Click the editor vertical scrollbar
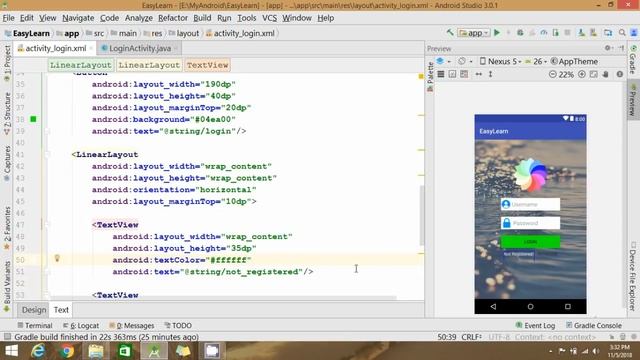The width and height of the screenshot is (640, 360). [422, 215]
